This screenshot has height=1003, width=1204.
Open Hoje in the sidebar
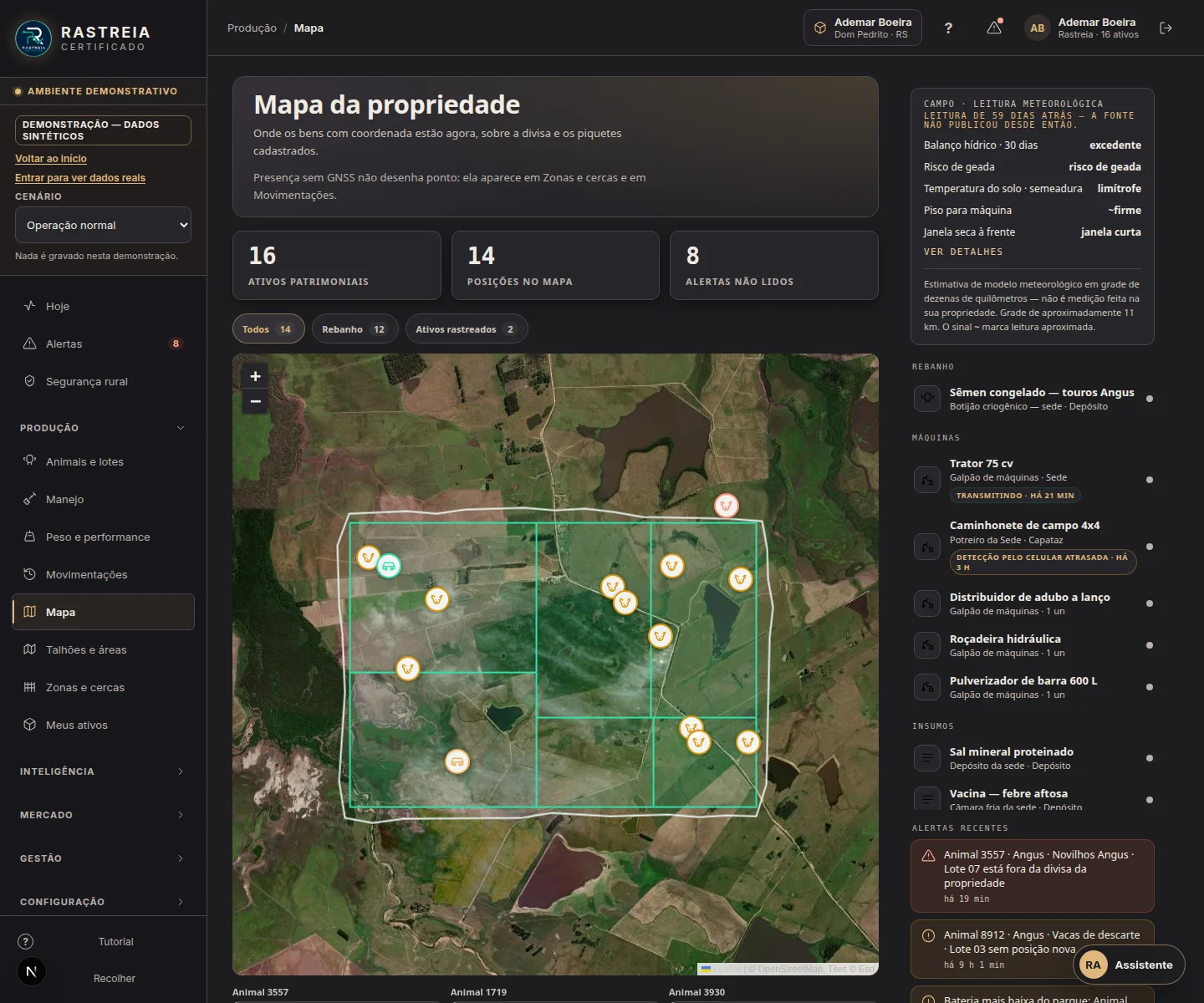pos(103,306)
